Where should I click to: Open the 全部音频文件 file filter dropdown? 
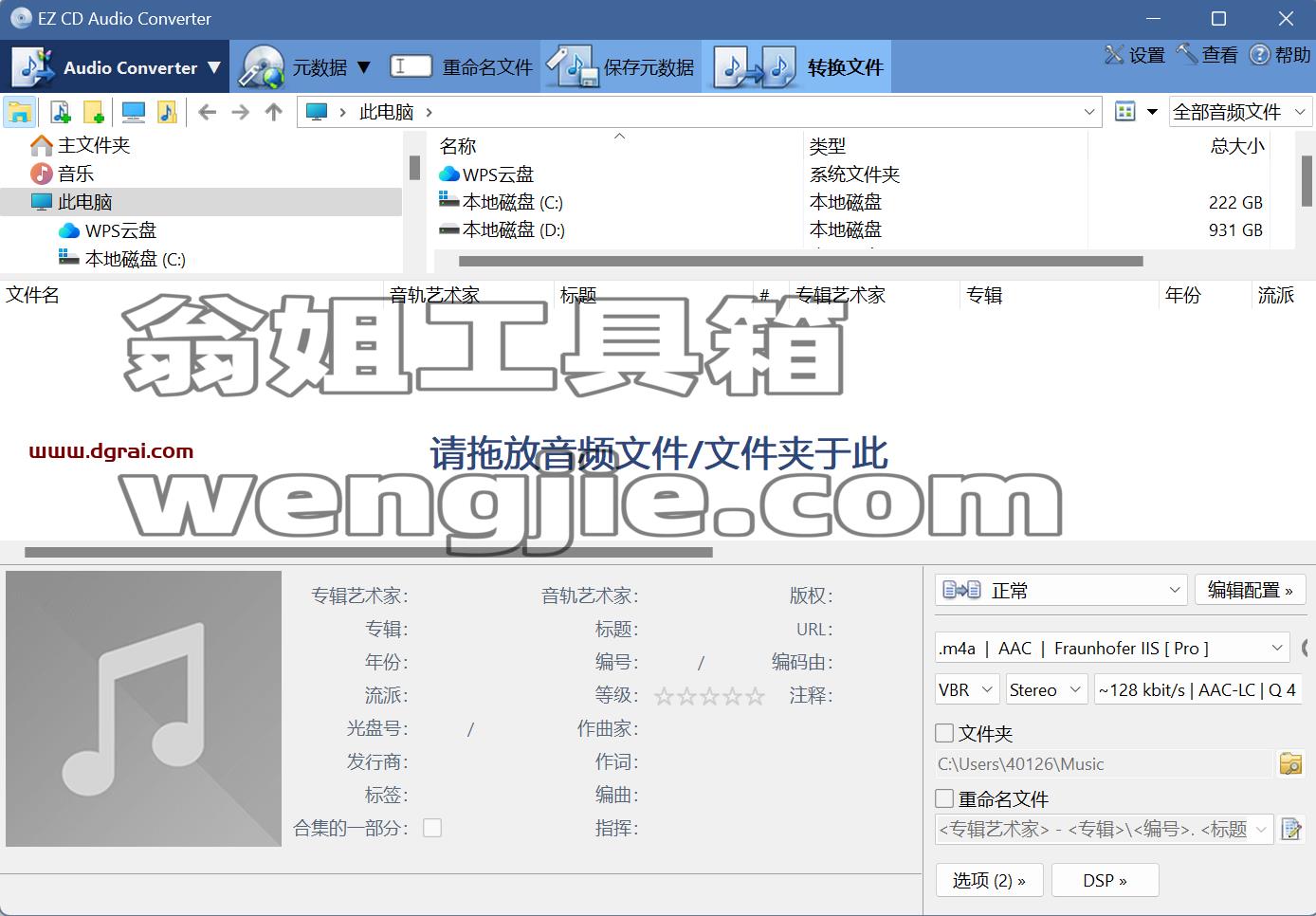pos(1240,112)
